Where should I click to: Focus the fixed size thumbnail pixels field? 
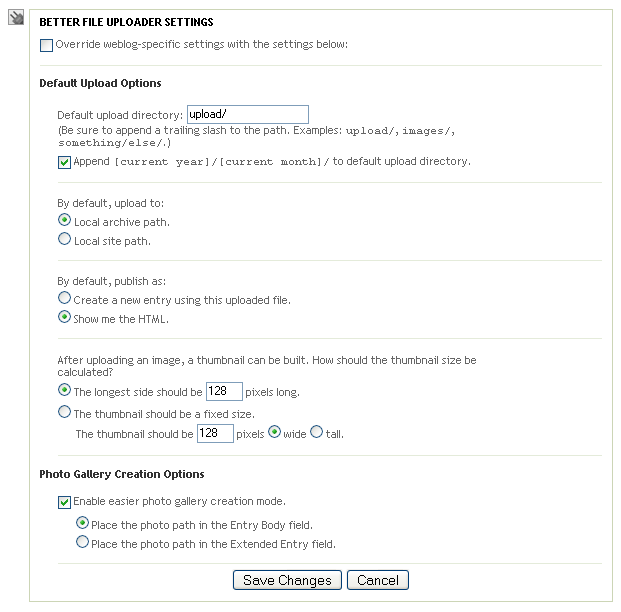click(x=215, y=433)
